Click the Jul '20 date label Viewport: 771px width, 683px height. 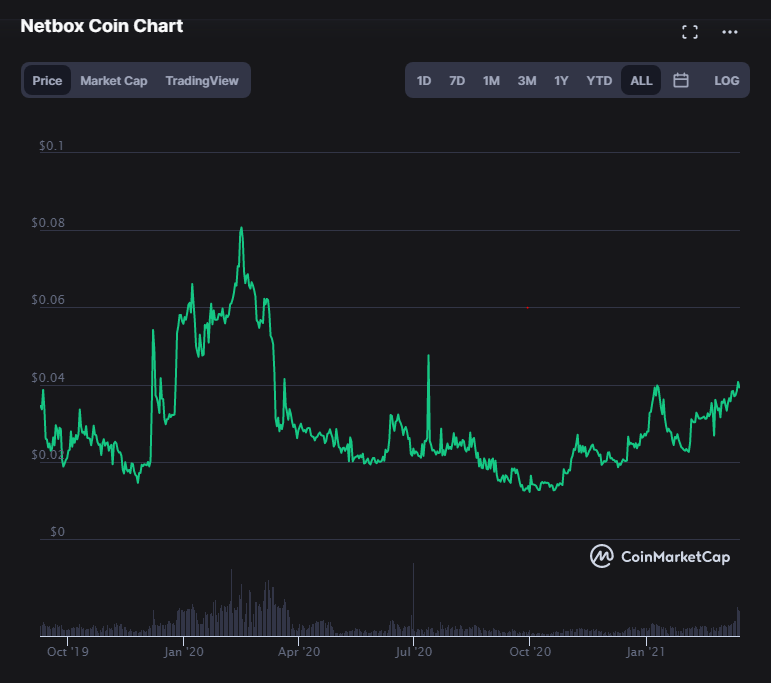(414, 652)
